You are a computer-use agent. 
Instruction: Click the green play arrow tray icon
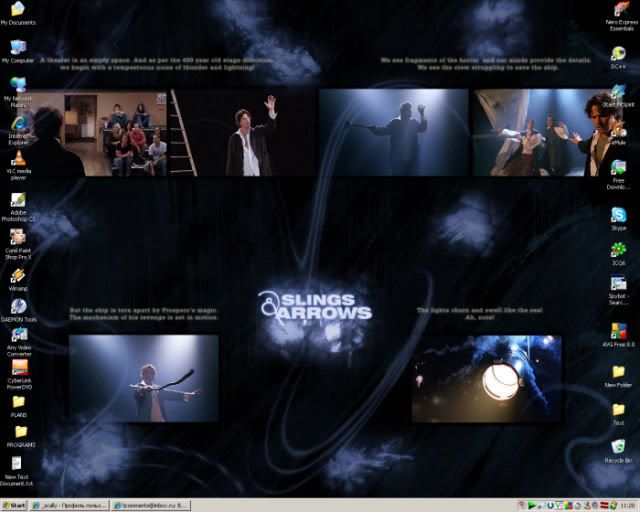coord(532,505)
